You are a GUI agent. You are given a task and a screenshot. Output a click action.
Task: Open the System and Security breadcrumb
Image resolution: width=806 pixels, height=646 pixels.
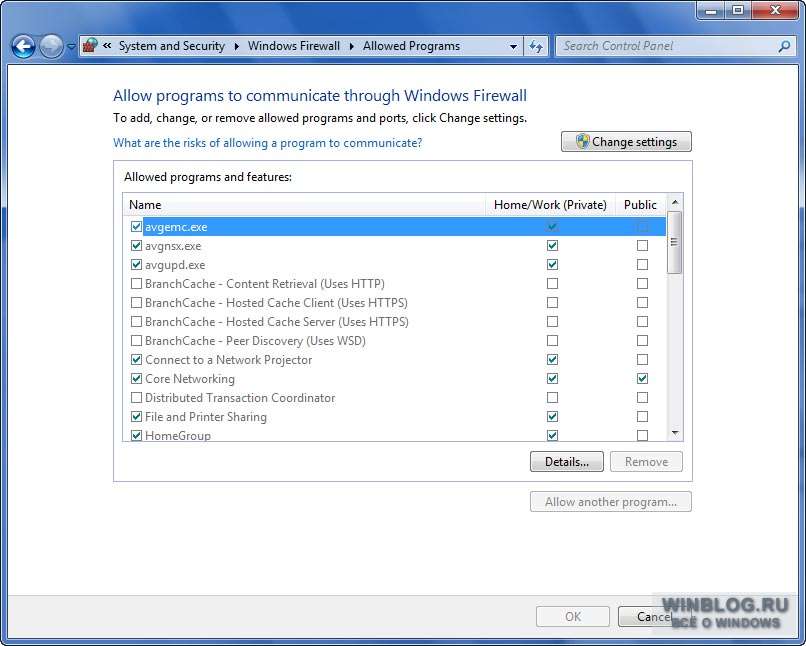point(172,46)
